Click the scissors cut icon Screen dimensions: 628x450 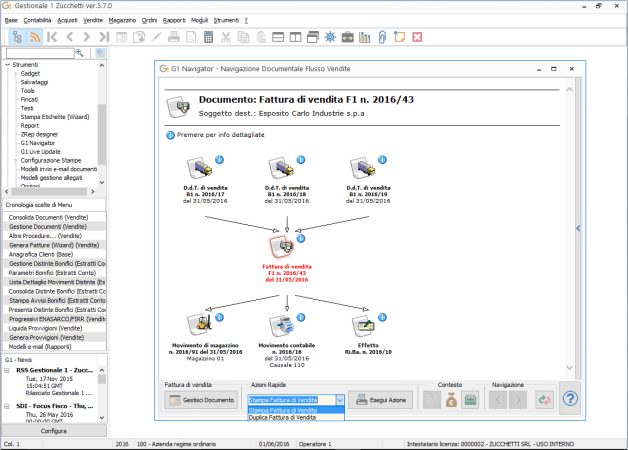(x=226, y=37)
